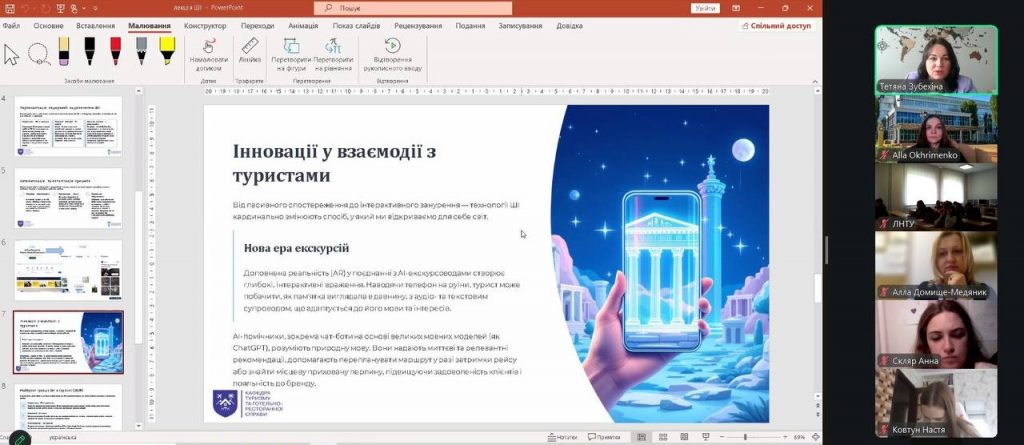Toggle the Notes (Нотатки) pane
Screen dimensions: 1024x445
tap(562, 437)
